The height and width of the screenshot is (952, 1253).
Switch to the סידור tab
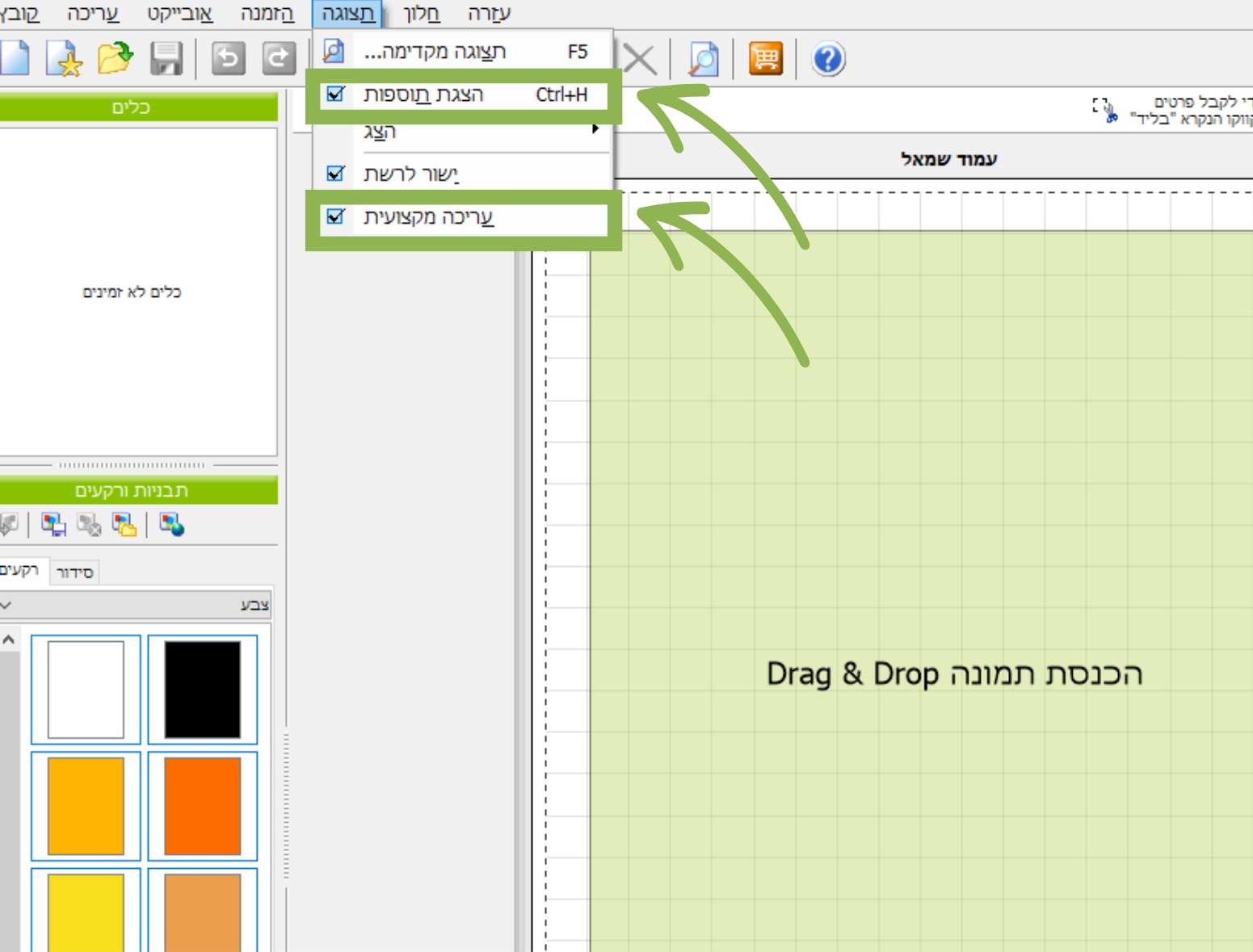(x=74, y=572)
